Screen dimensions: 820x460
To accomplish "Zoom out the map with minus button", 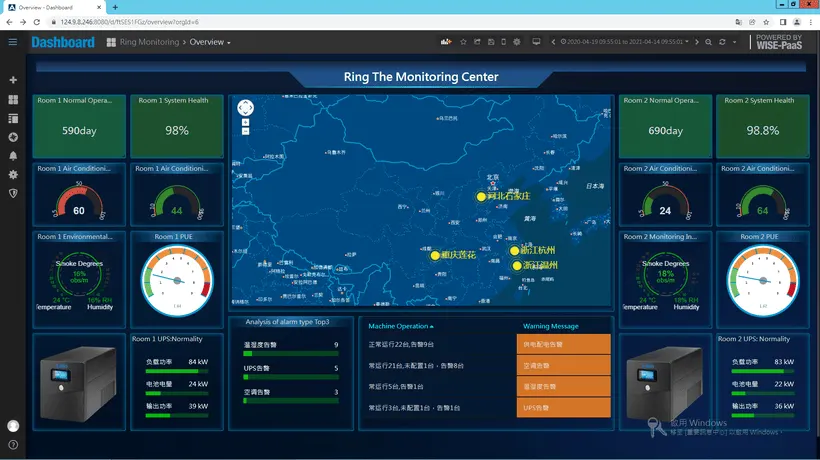I will [245, 131].
